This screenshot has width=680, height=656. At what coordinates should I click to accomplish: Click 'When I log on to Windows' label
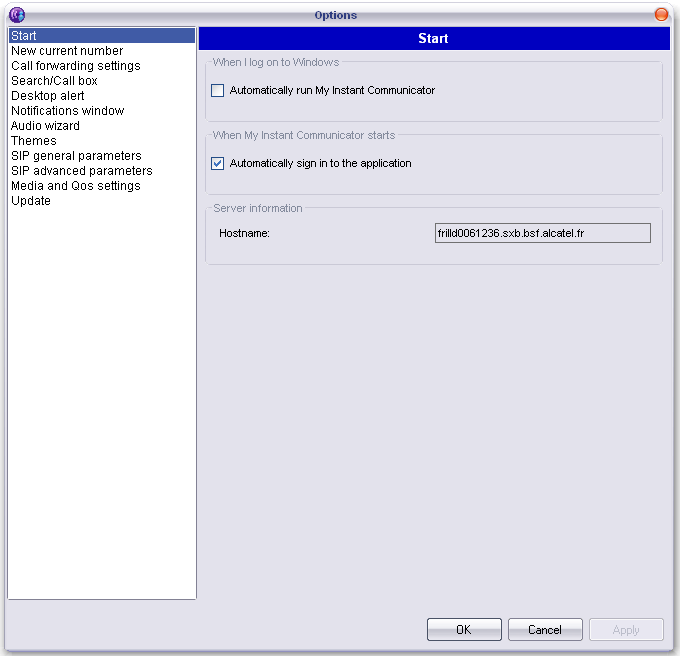(x=276, y=62)
